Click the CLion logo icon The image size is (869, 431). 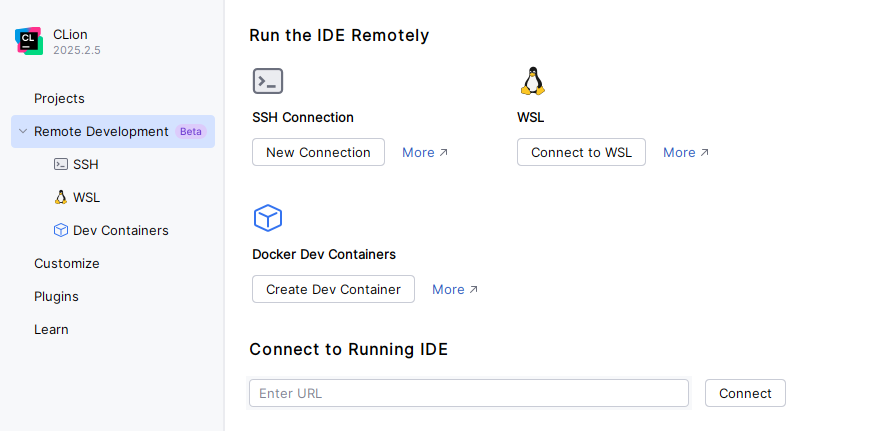tap(29, 41)
